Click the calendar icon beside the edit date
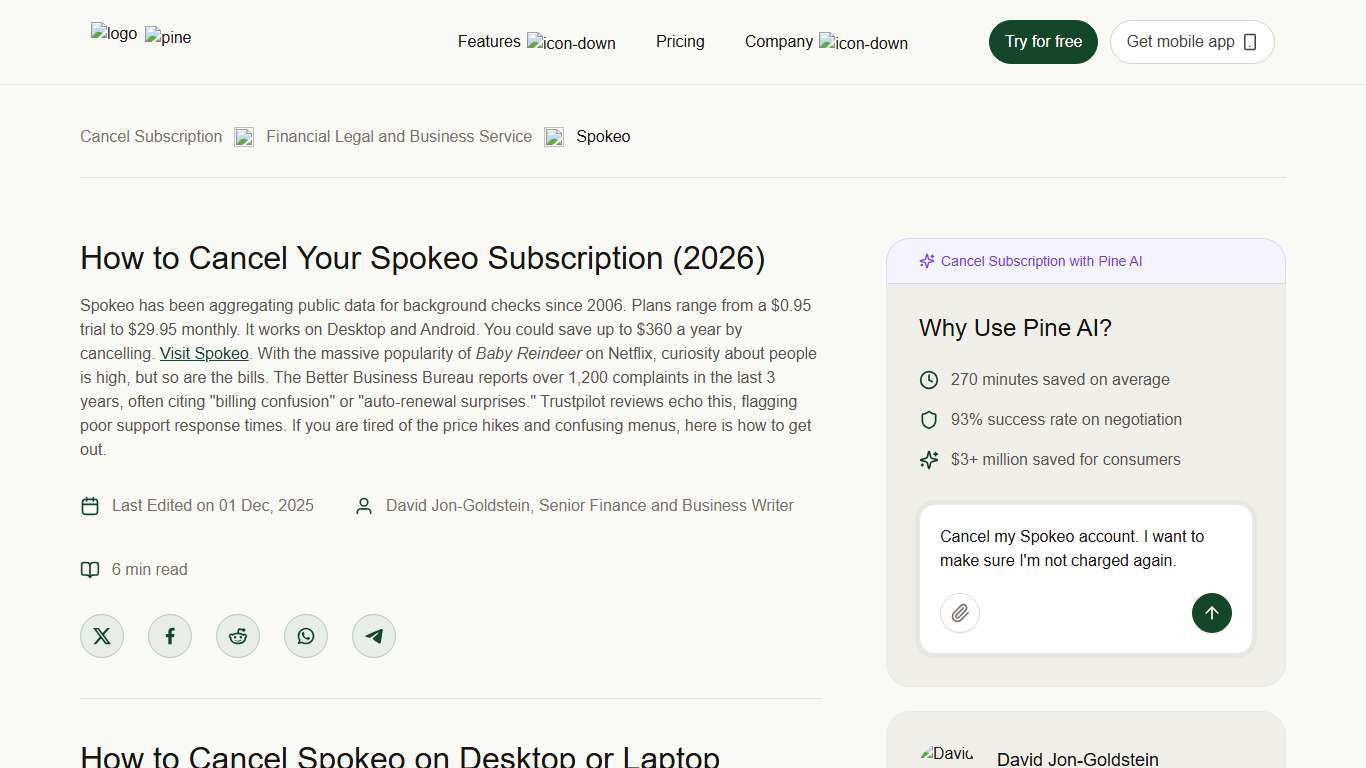The height and width of the screenshot is (768, 1366). (x=90, y=506)
